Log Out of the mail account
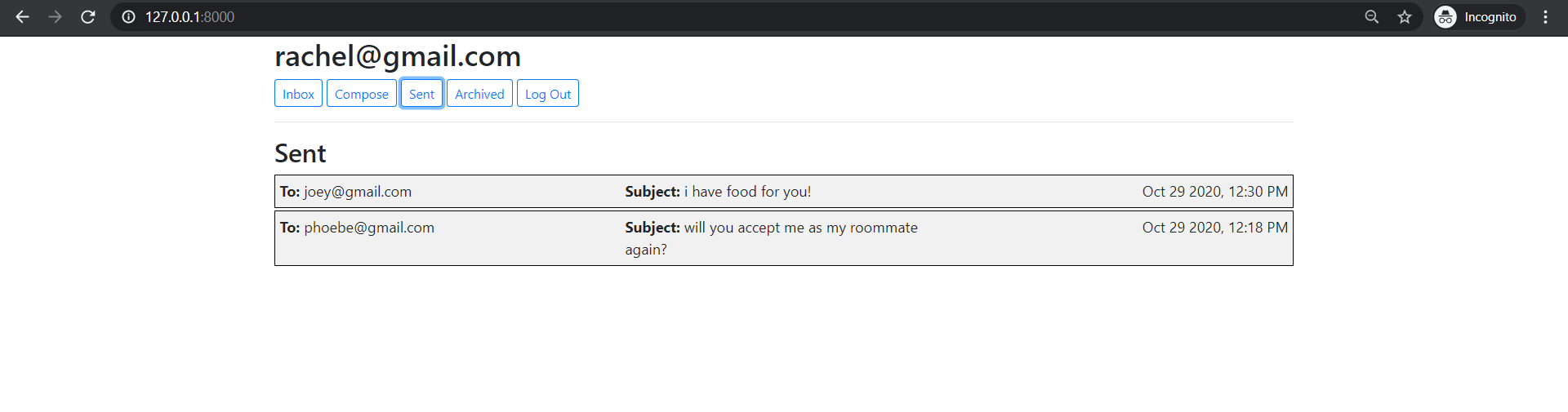The width and height of the screenshot is (1568, 412). [x=547, y=94]
